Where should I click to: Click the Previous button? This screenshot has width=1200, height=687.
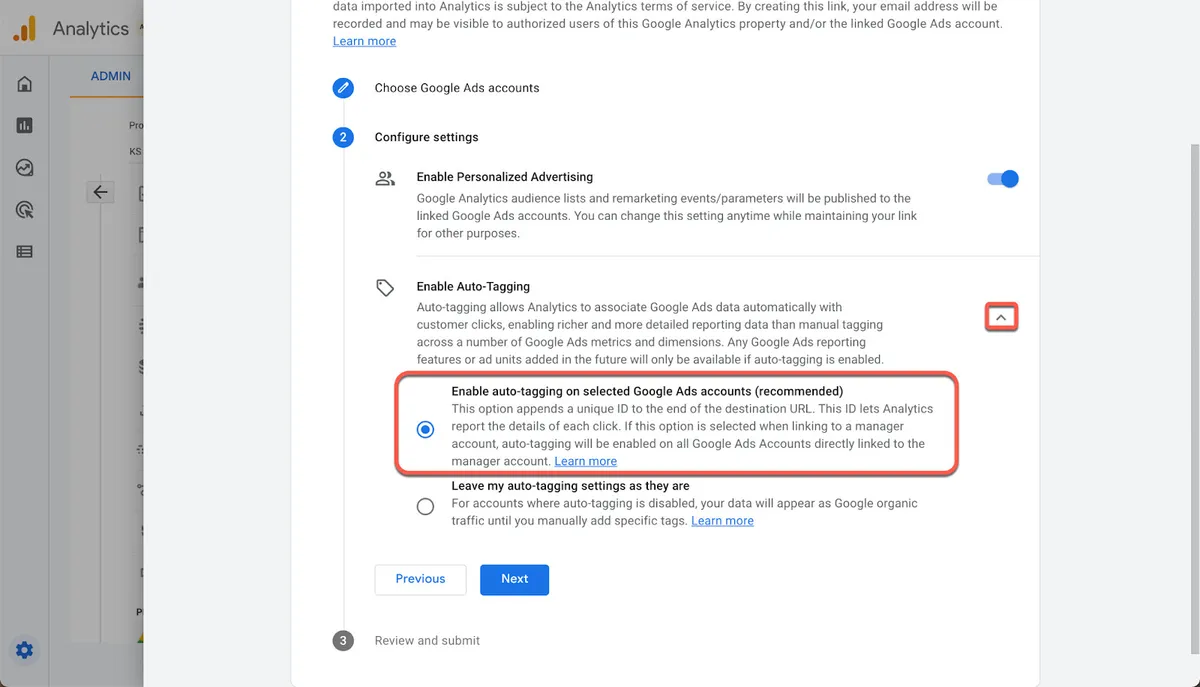(420, 580)
